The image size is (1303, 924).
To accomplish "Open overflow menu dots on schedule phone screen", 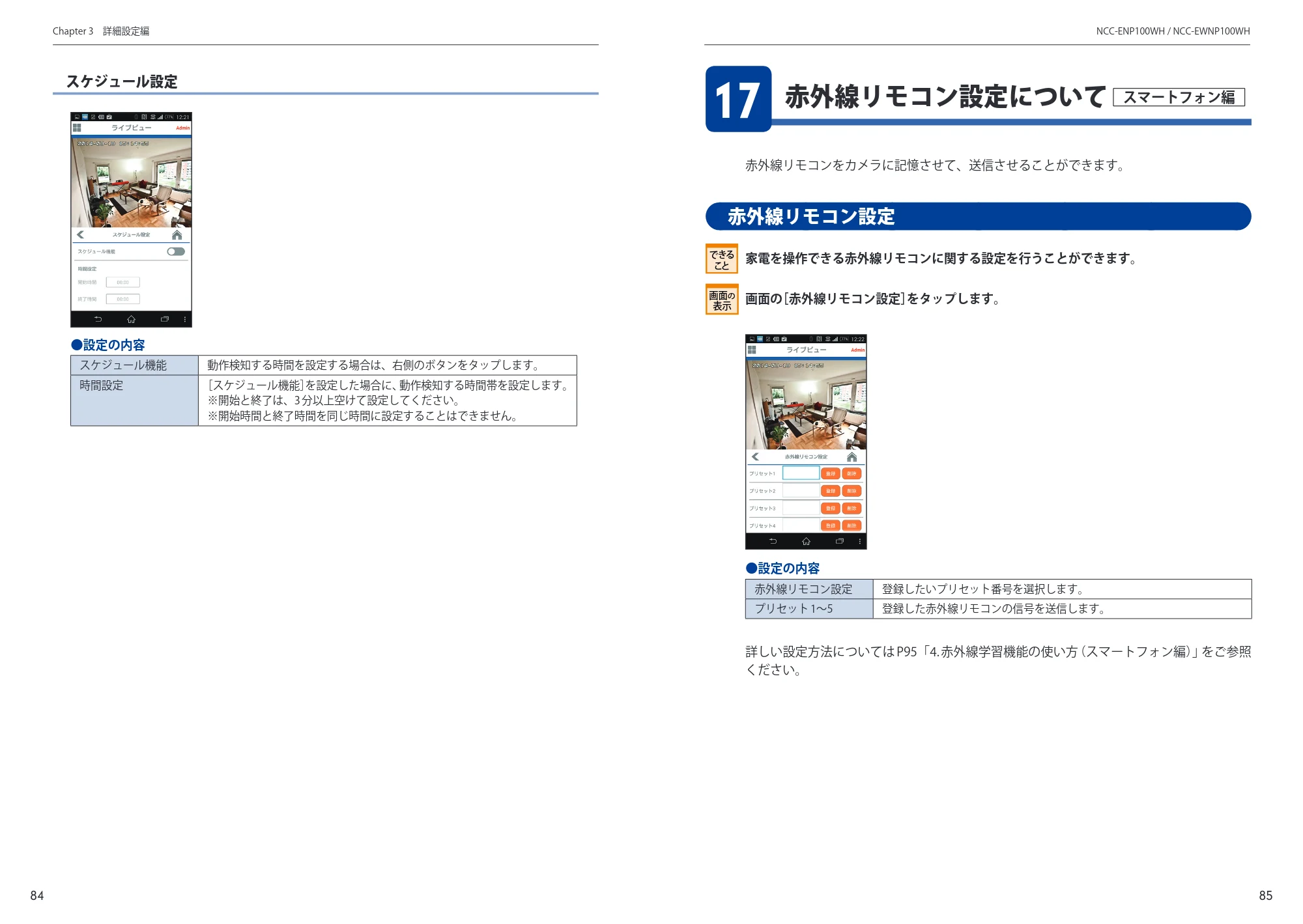I will (x=185, y=319).
